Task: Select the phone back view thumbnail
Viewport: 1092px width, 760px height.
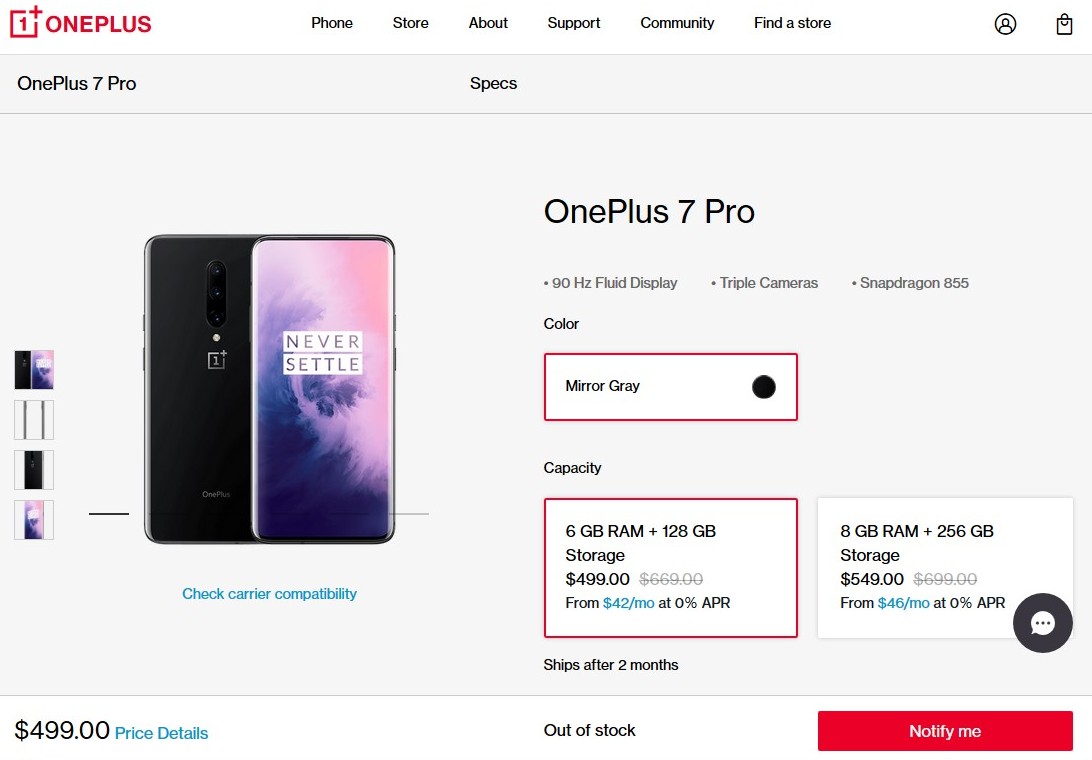Action: click(34, 470)
